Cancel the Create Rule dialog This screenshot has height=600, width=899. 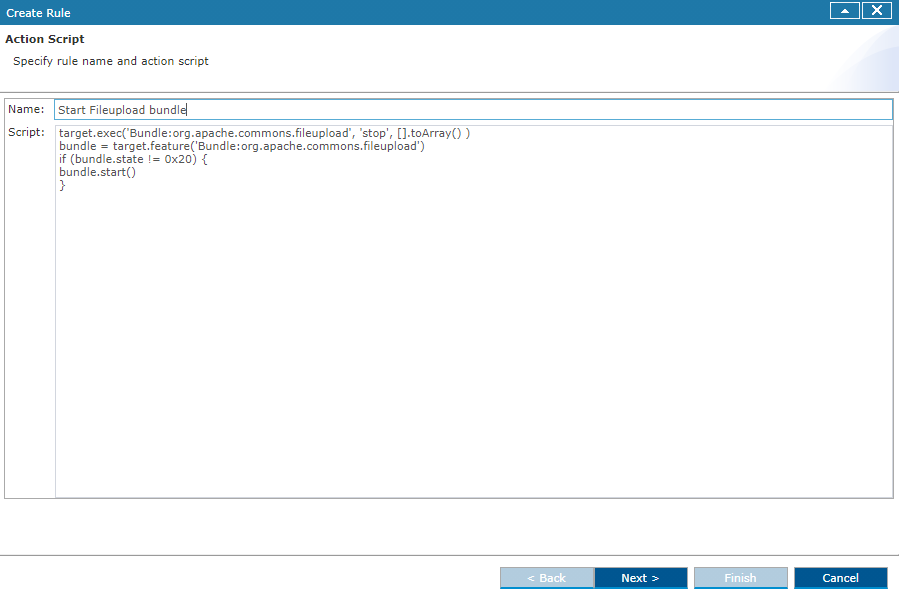tap(841, 578)
